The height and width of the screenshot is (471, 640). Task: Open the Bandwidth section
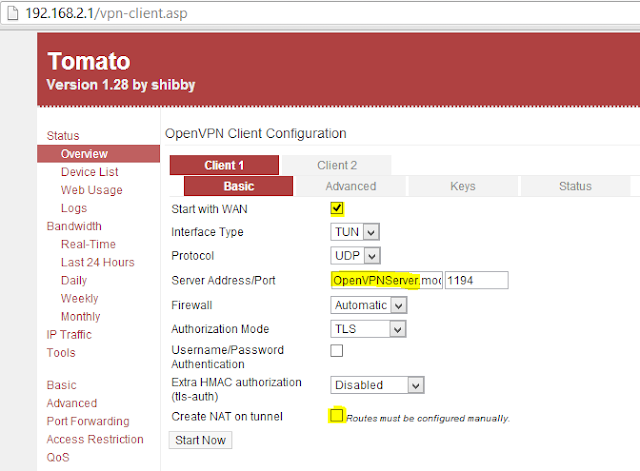tap(74, 226)
